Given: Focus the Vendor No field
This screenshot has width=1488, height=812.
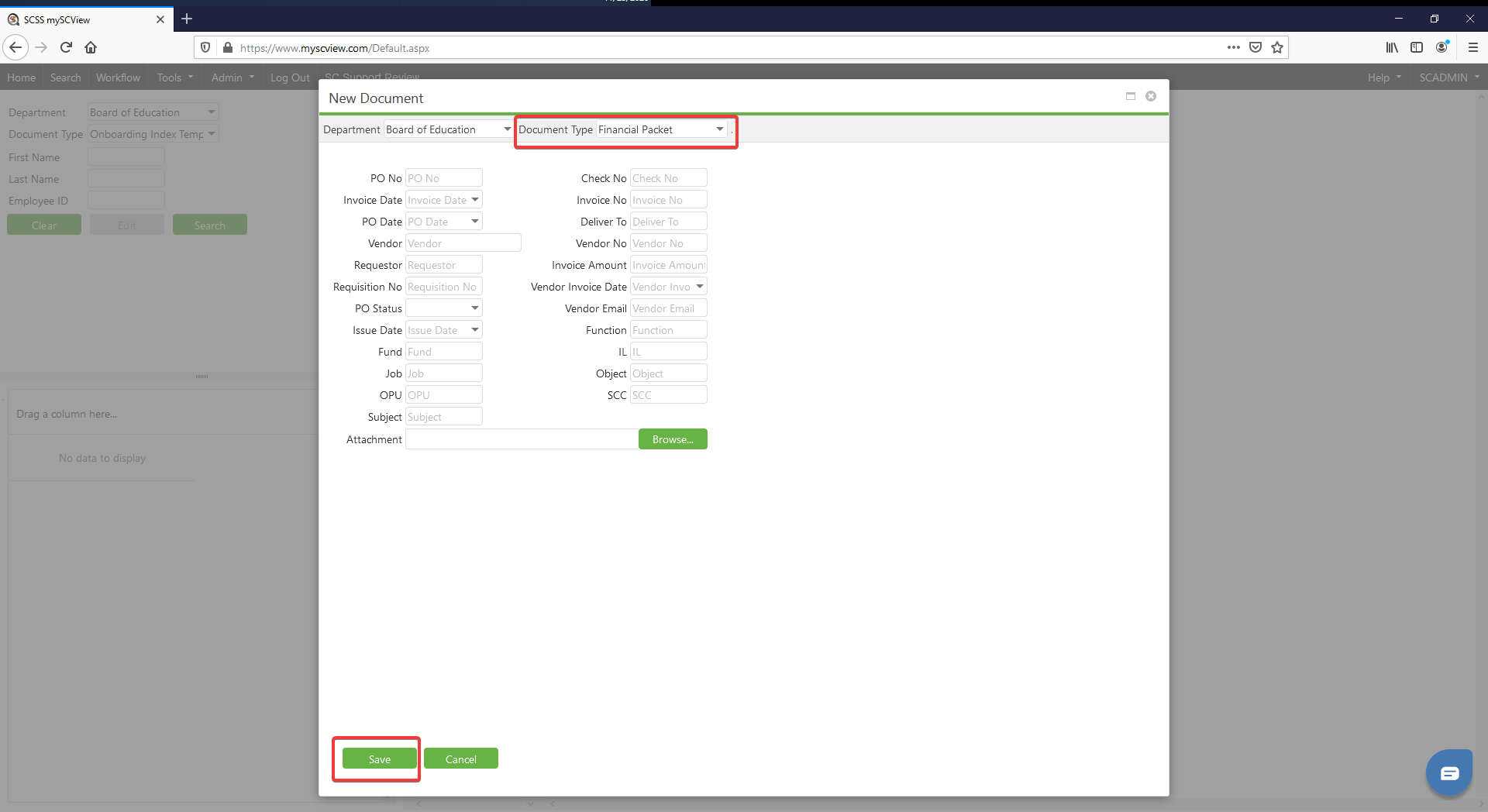Looking at the screenshot, I should click(x=669, y=243).
